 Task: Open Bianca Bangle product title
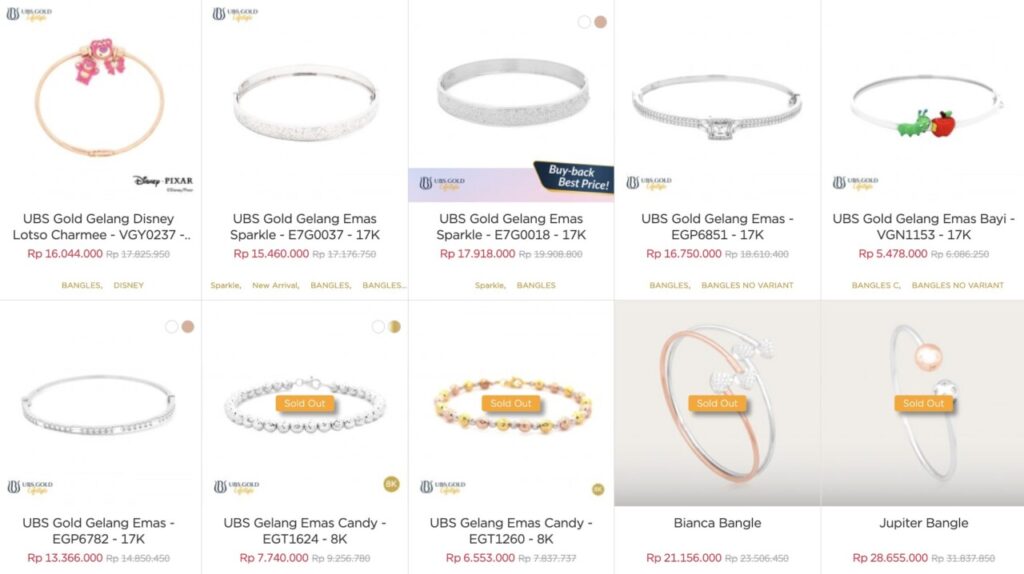point(717,523)
